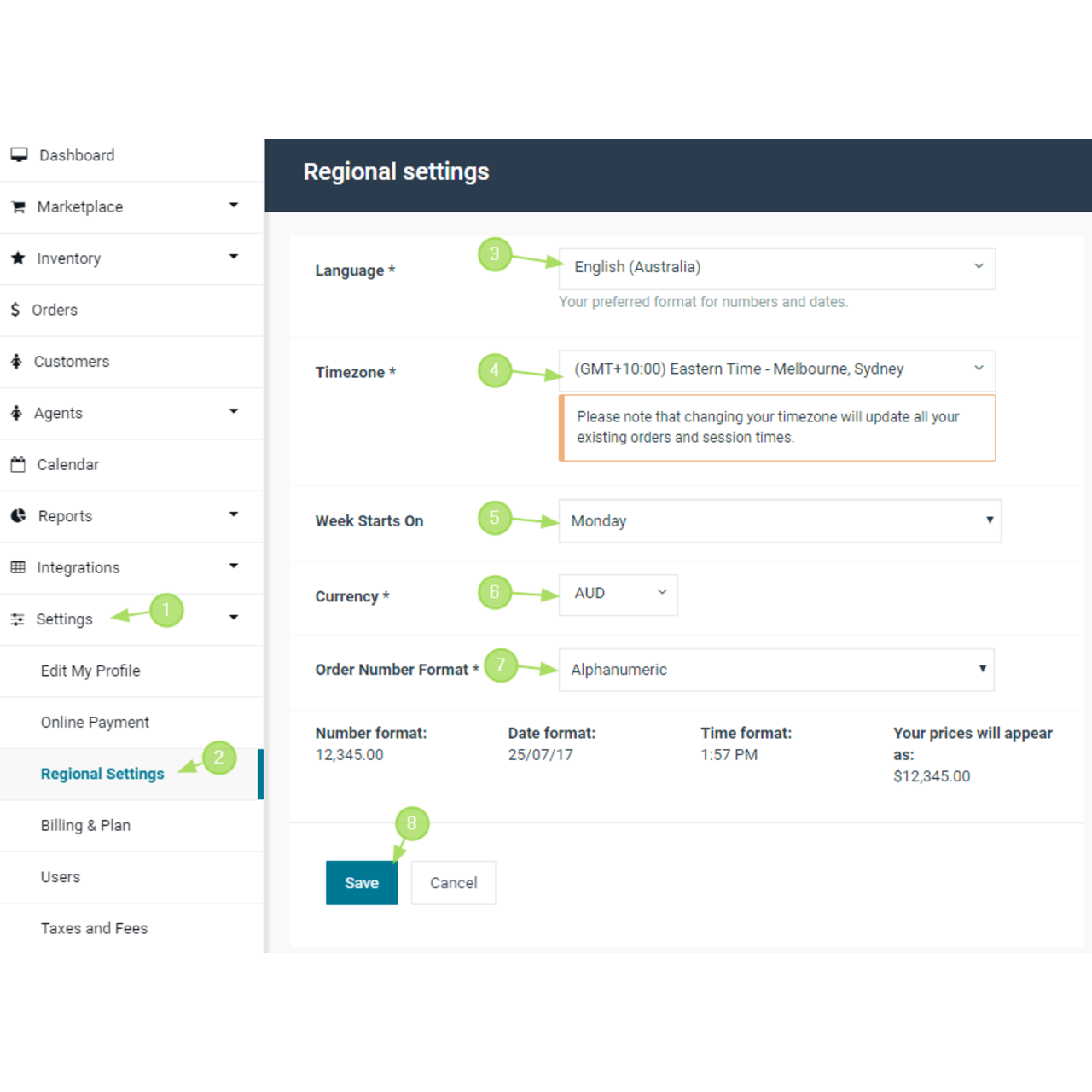
Task: Expand the Marketplace menu chevron
Action: pos(233,206)
